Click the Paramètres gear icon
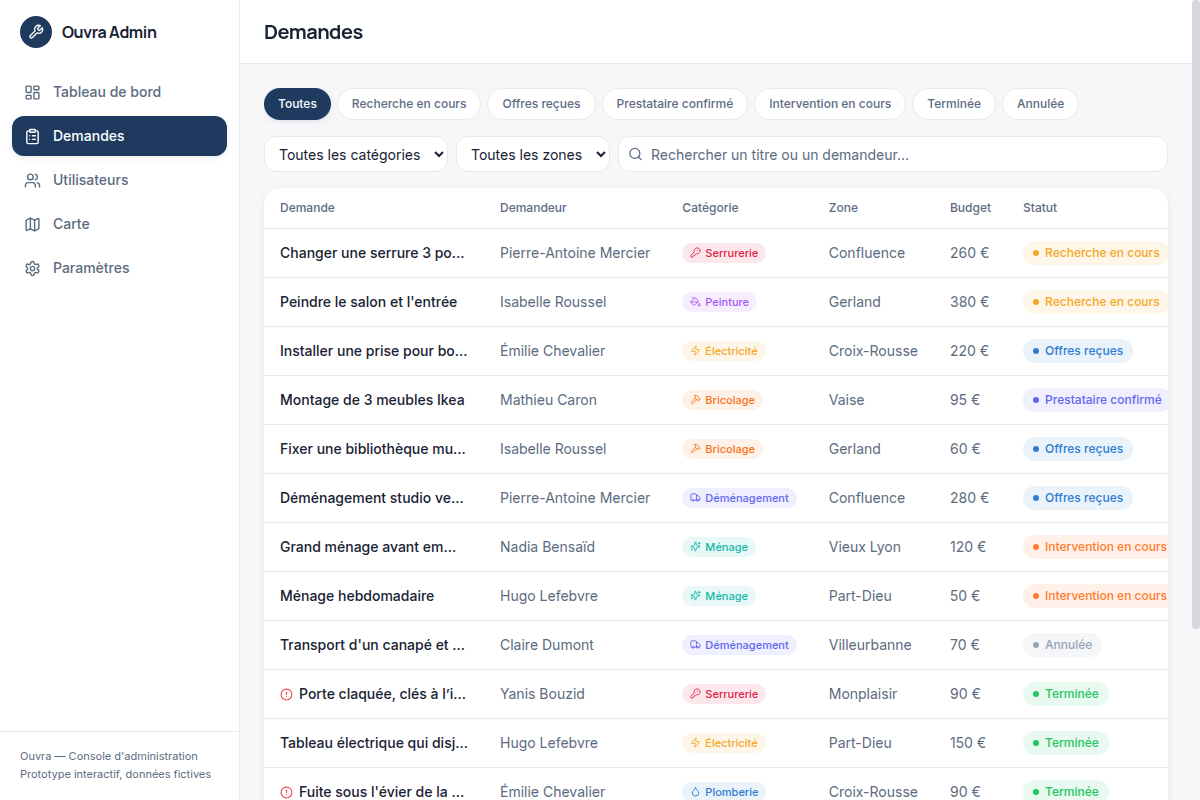This screenshot has width=1200, height=800. pyautogui.click(x=33, y=268)
